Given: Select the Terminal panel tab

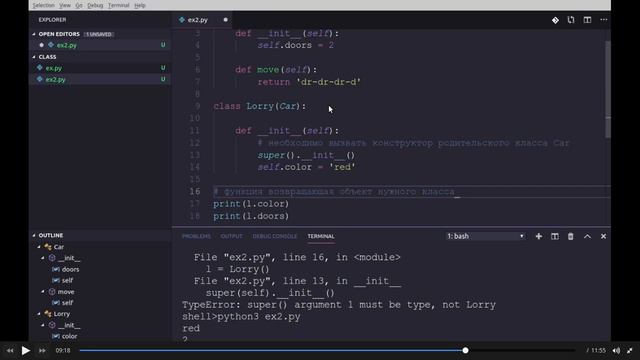Looking at the screenshot, I should click(x=321, y=236).
